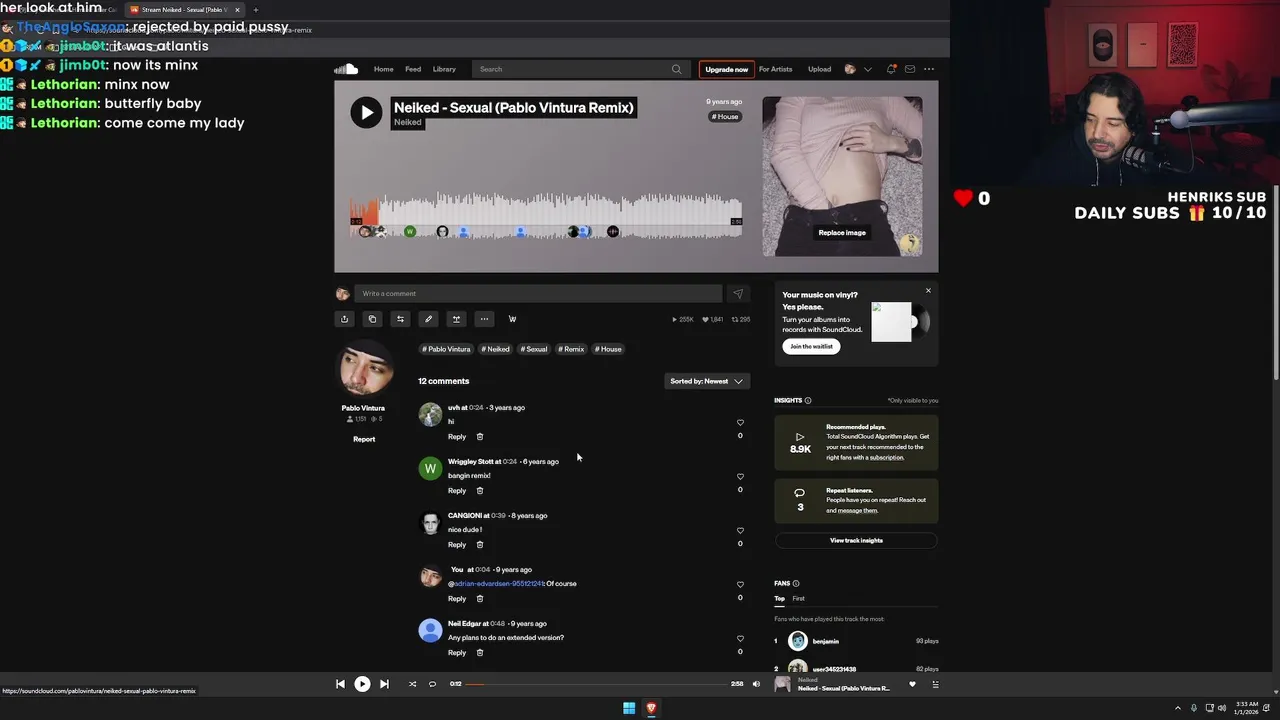Click the Repost track icon
This screenshot has height=720, width=1280.
click(400, 319)
